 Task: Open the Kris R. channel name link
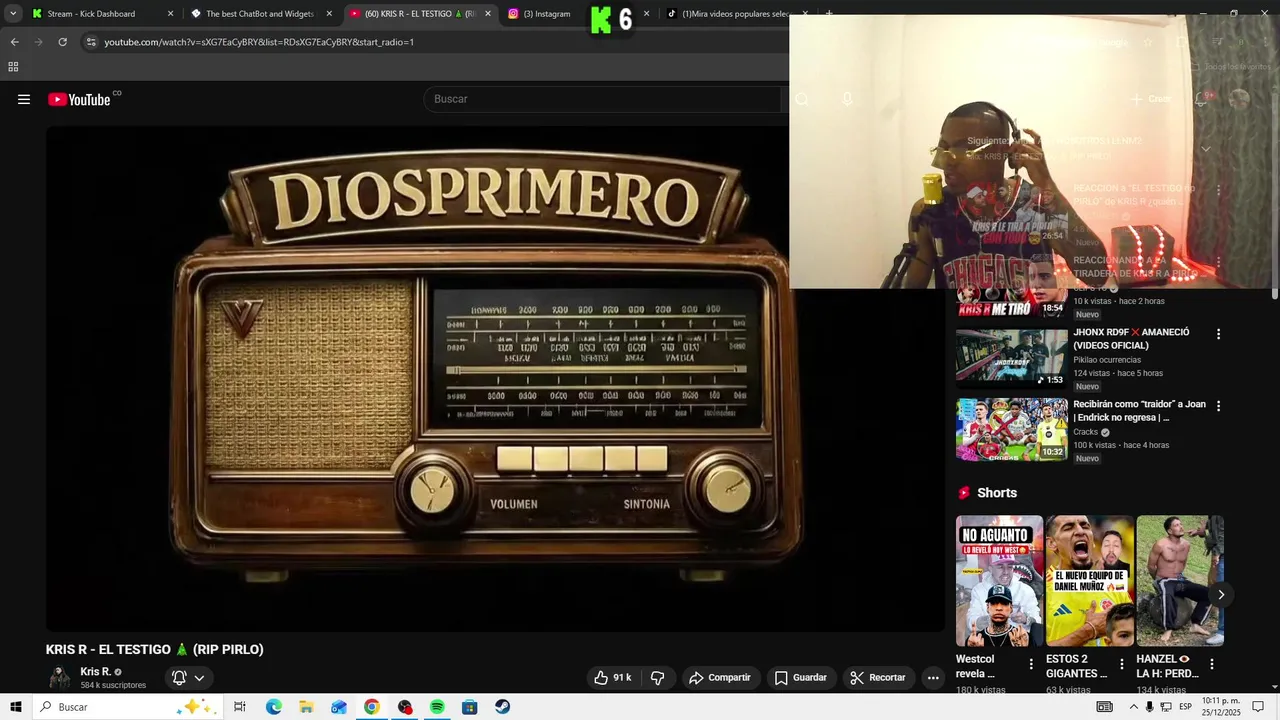click(95, 672)
